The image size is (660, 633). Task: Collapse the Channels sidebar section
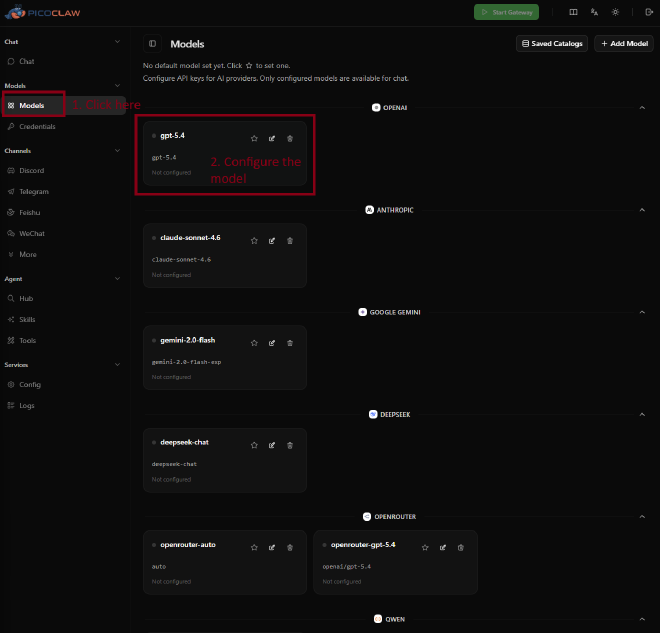117,151
